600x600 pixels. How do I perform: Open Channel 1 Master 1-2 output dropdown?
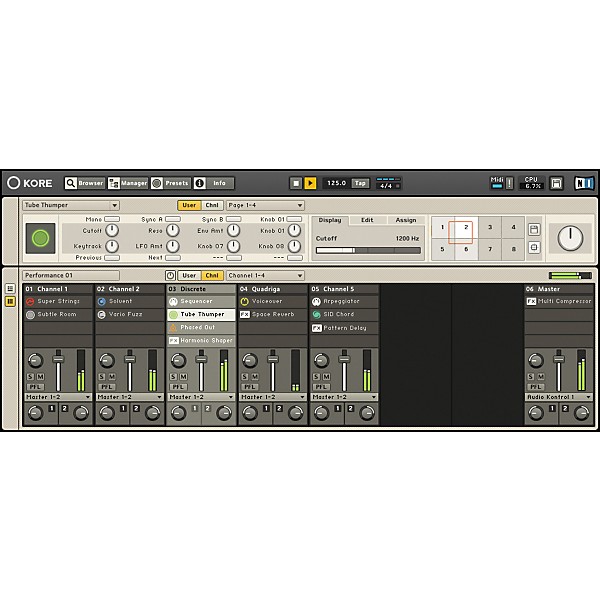(x=58, y=397)
